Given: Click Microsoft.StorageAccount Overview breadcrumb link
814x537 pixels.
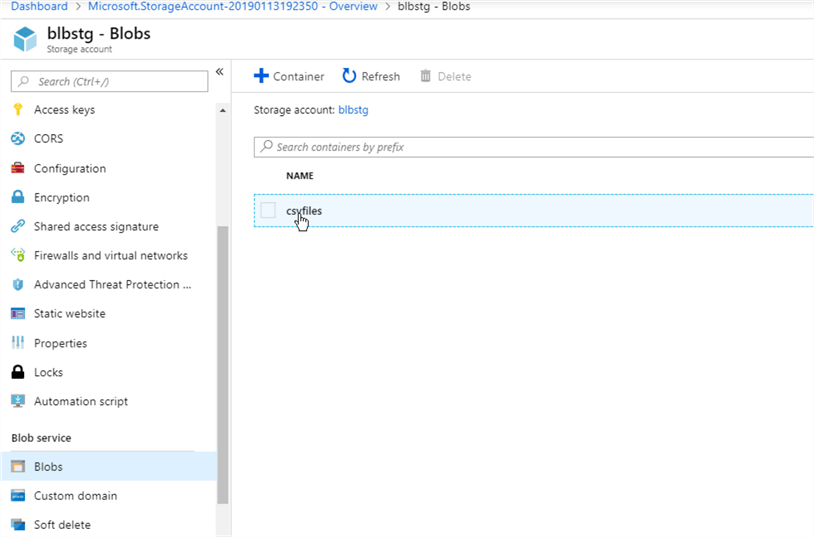Looking at the screenshot, I should 233,6.
